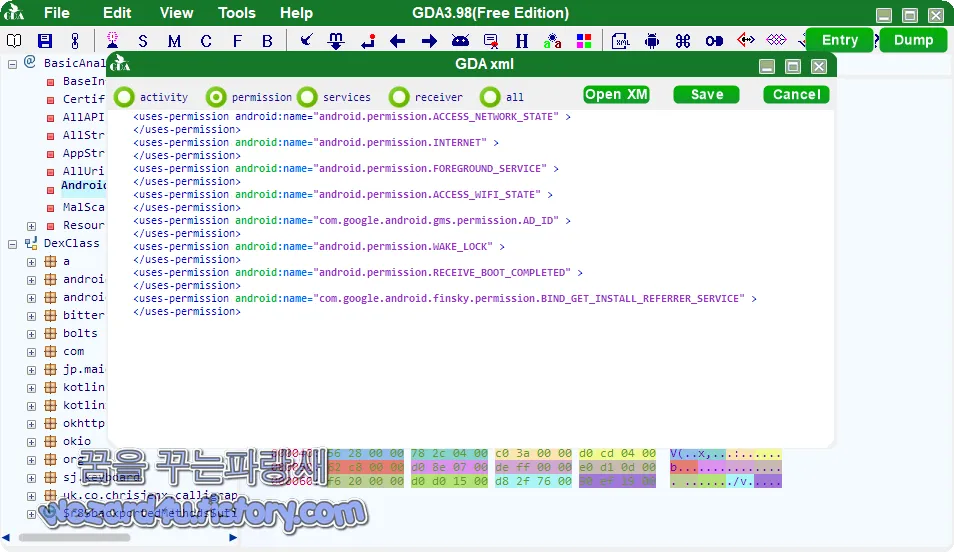Click the downward arrow toolbar icon
Viewport: 954px width, 552px height.
pyautogui.click(x=336, y=41)
